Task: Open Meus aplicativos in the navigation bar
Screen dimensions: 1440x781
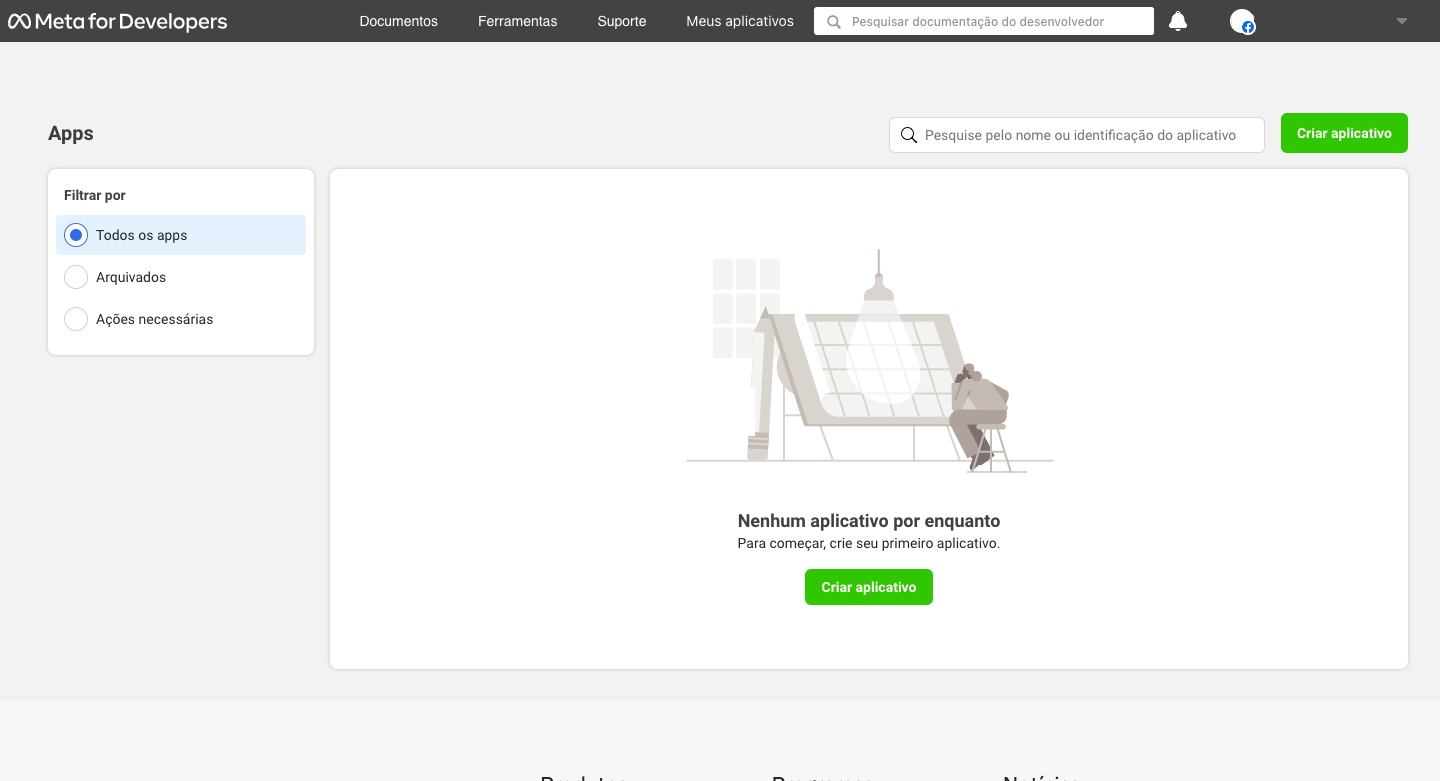Action: 740,21
